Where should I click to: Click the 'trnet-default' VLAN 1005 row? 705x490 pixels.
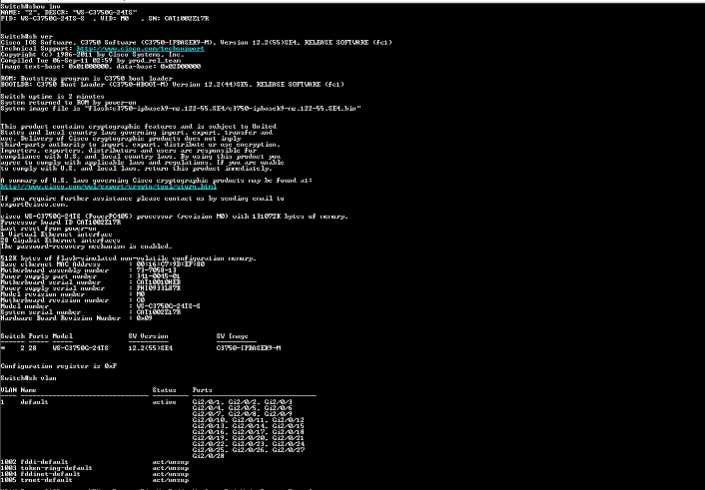tap(94, 480)
